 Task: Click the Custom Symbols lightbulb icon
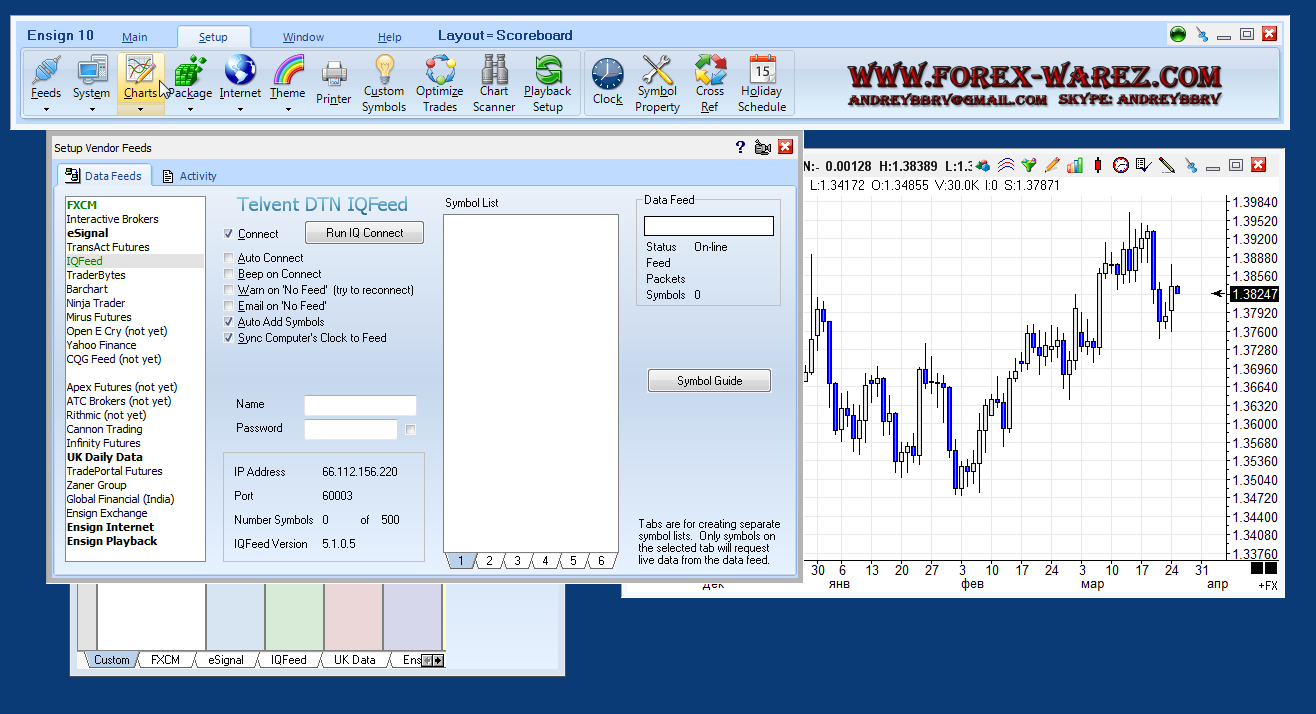coord(384,82)
